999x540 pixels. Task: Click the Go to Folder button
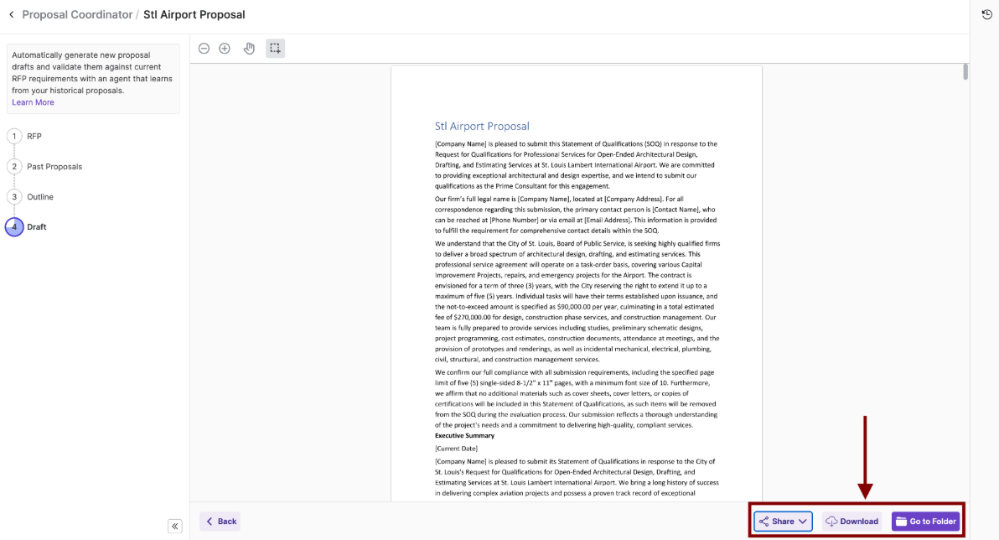click(x=926, y=522)
